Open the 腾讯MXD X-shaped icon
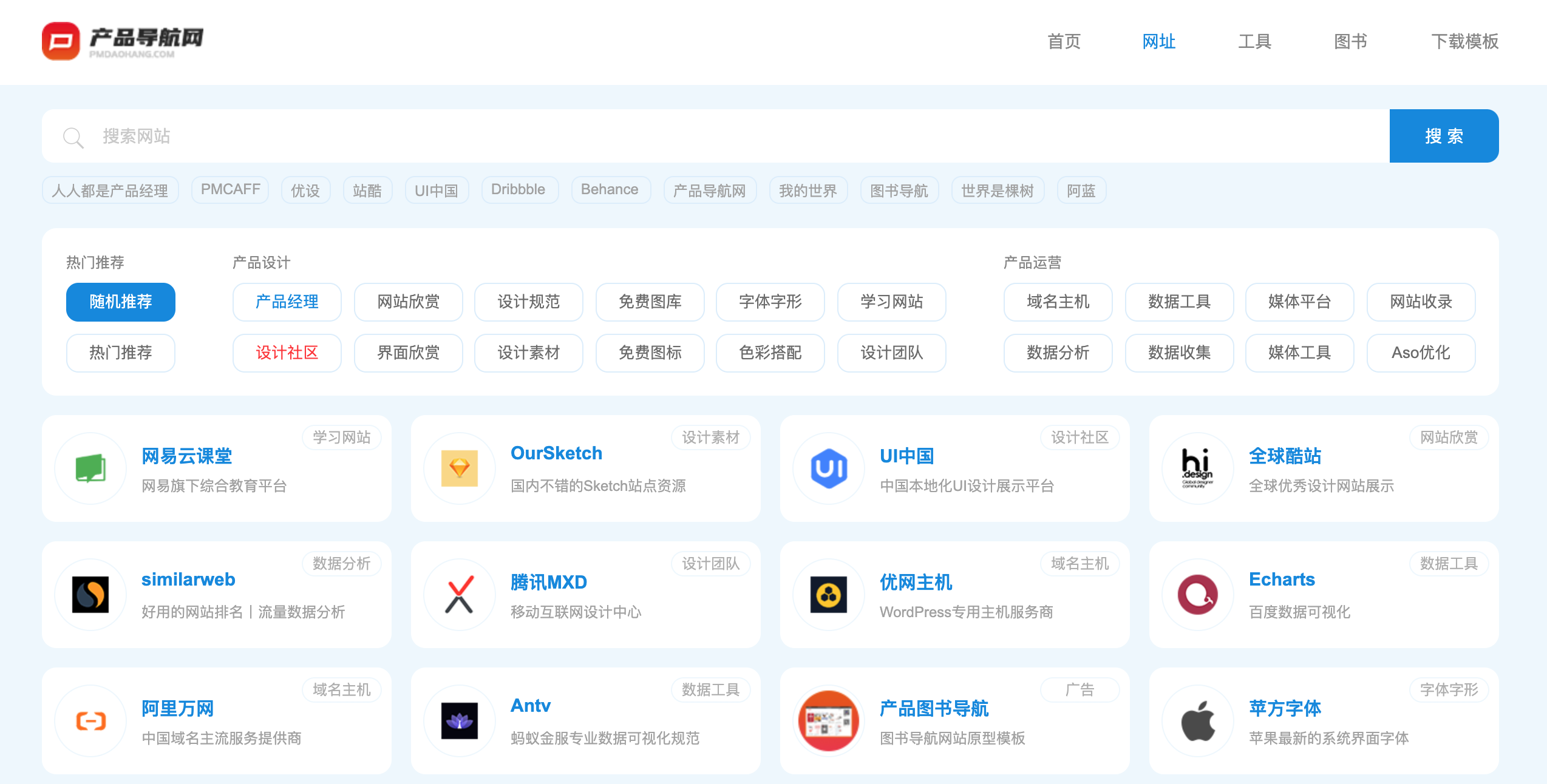 click(x=460, y=595)
